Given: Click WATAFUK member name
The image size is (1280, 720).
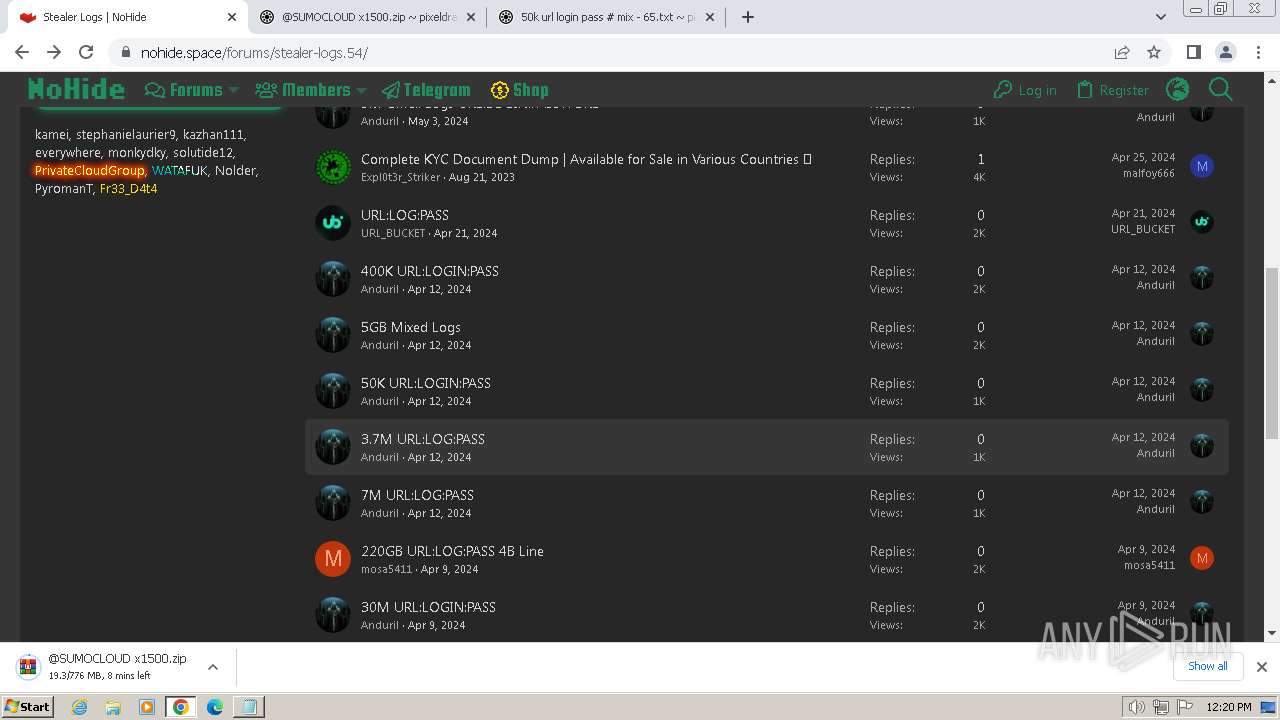Looking at the screenshot, I should coord(180,170).
